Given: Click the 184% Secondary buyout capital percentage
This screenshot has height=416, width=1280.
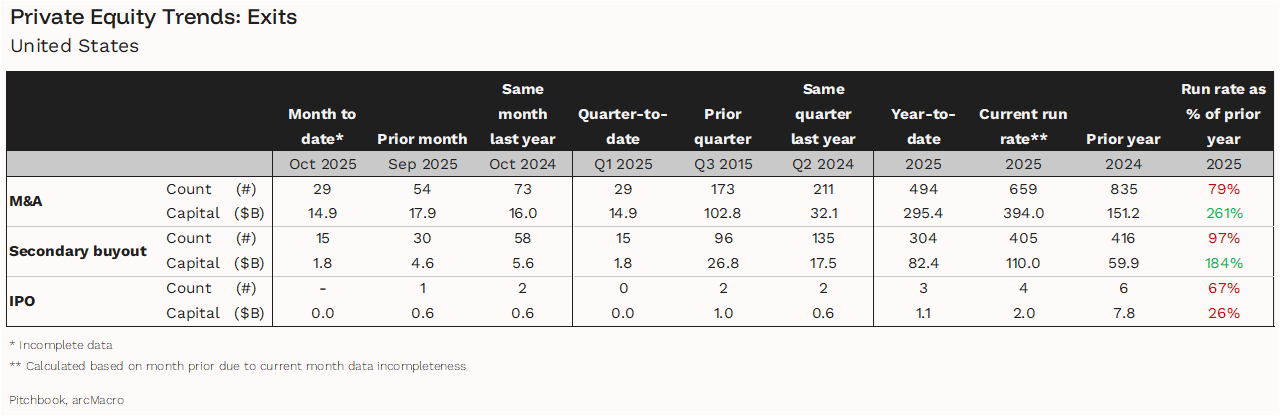Looking at the screenshot, I should (x=1224, y=263).
